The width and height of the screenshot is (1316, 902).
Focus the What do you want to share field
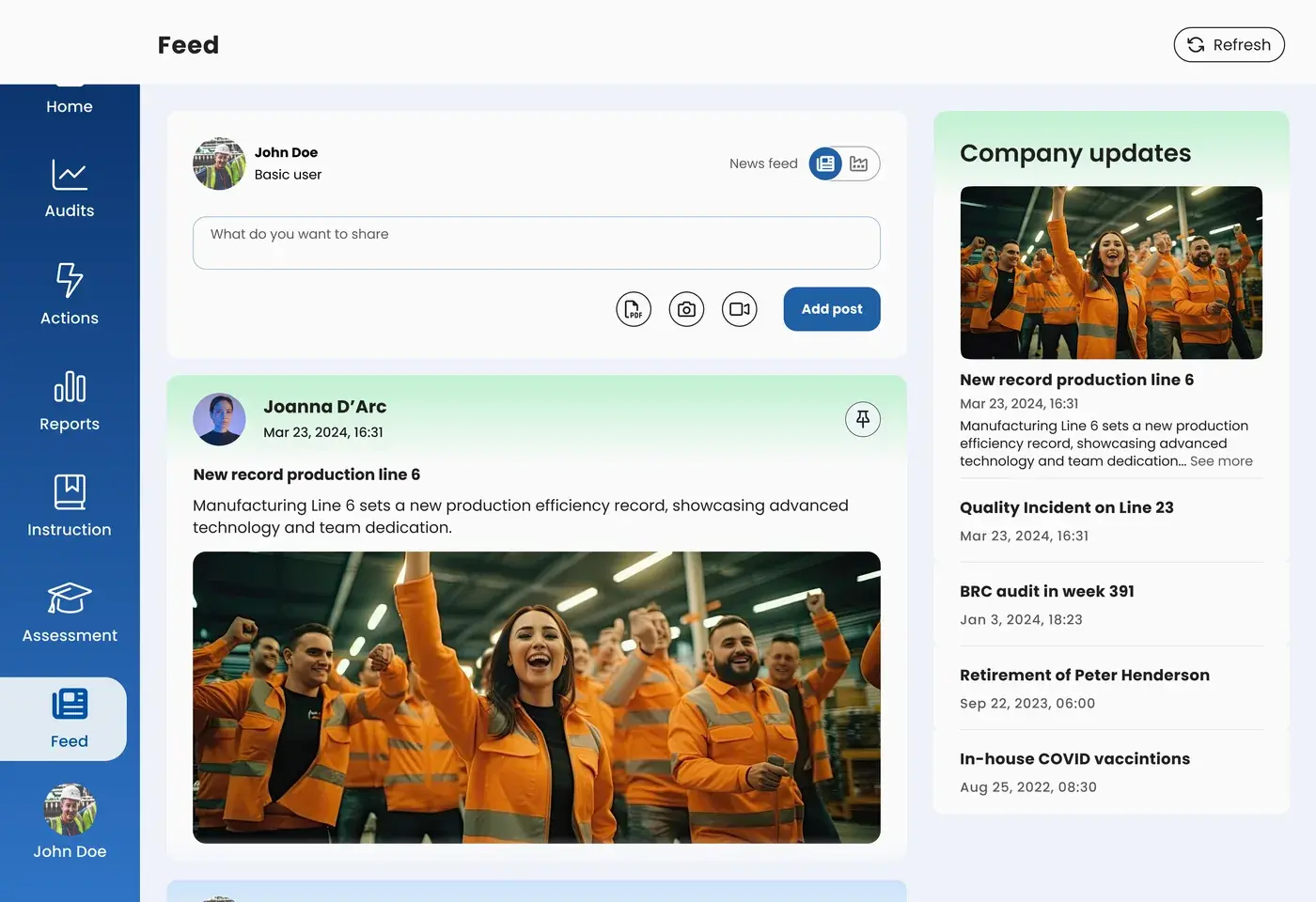(537, 243)
